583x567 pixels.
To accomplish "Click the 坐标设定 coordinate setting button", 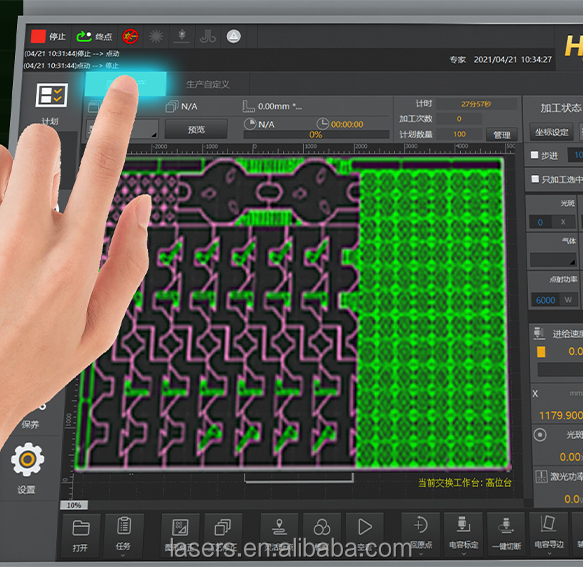I will pyautogui.click(x=552, y=132).
